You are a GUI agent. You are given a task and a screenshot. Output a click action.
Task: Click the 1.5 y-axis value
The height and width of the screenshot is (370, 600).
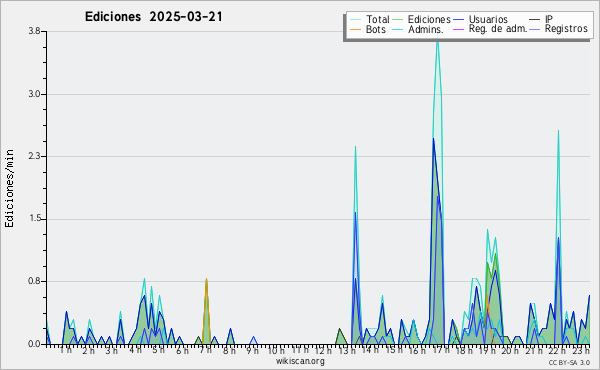[34, 219]
